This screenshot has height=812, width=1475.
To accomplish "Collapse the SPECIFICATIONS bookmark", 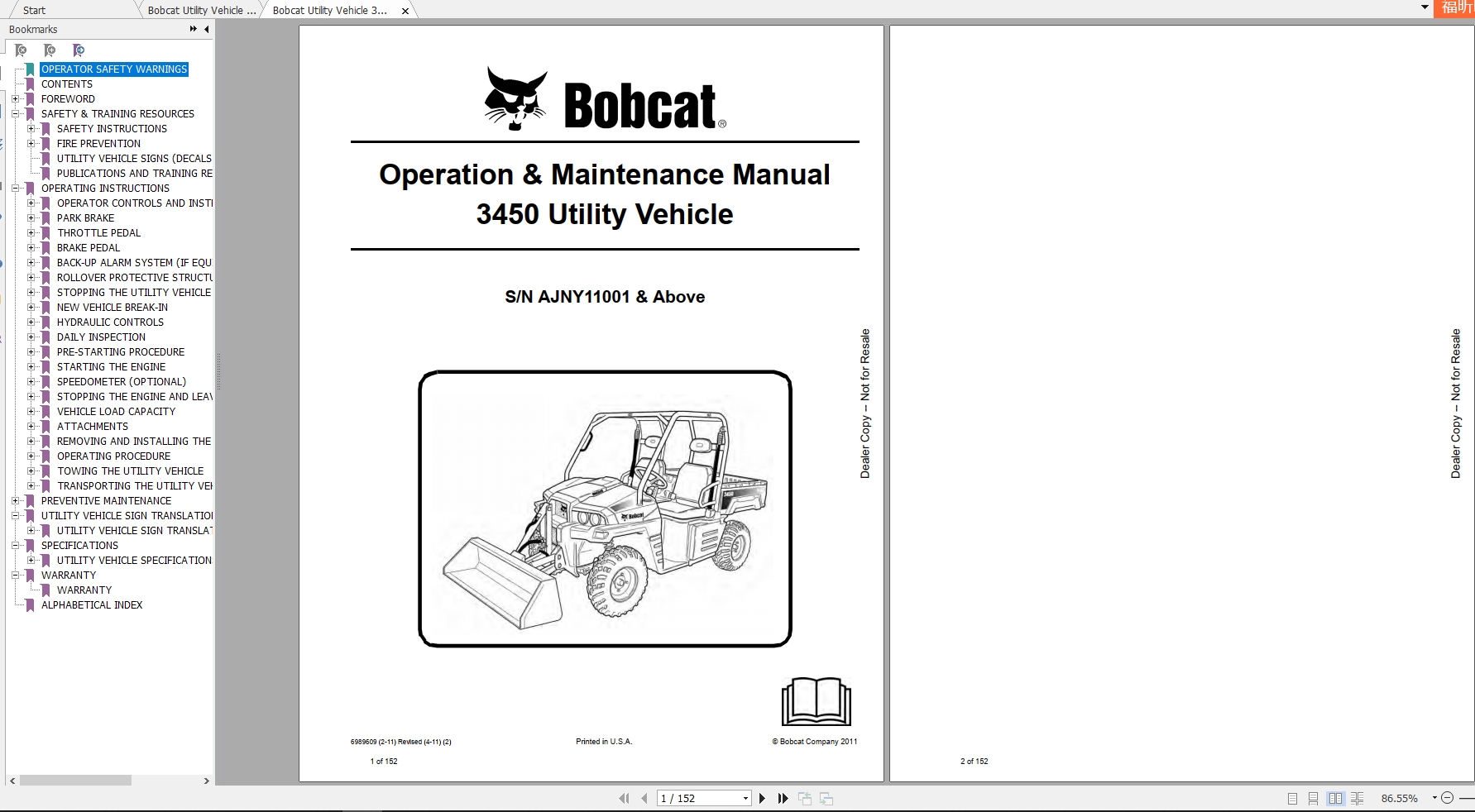I will tap(15, 546).
